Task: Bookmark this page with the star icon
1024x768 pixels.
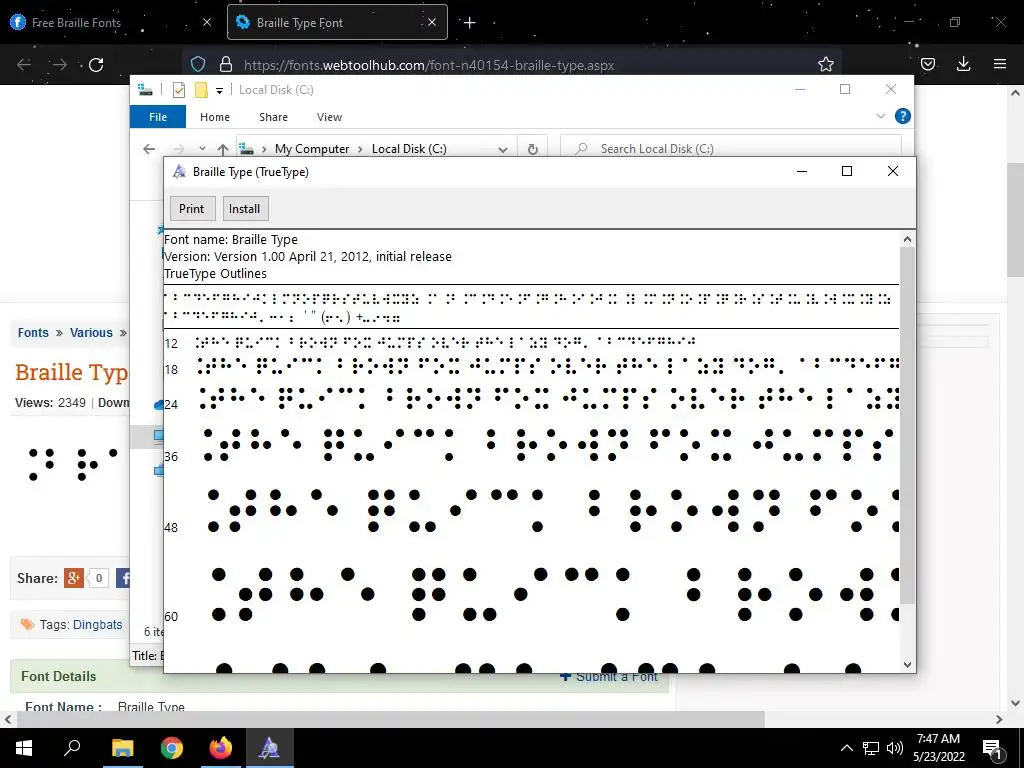Action: pyautogui.click(x=825, y=64)
